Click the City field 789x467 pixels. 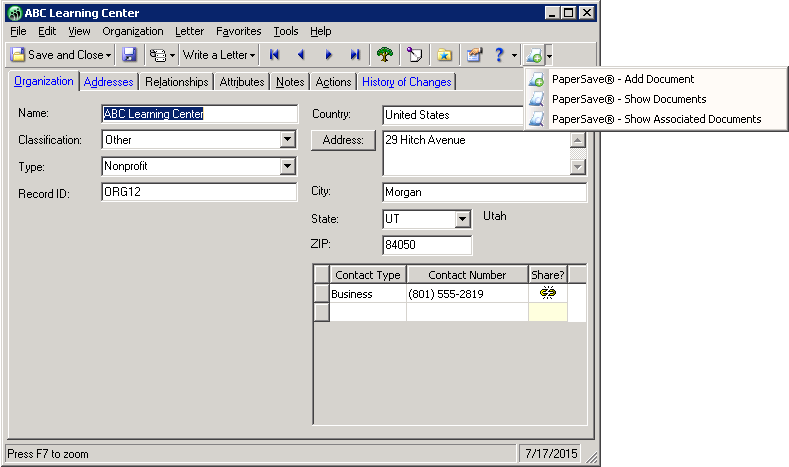coord(485,192)
